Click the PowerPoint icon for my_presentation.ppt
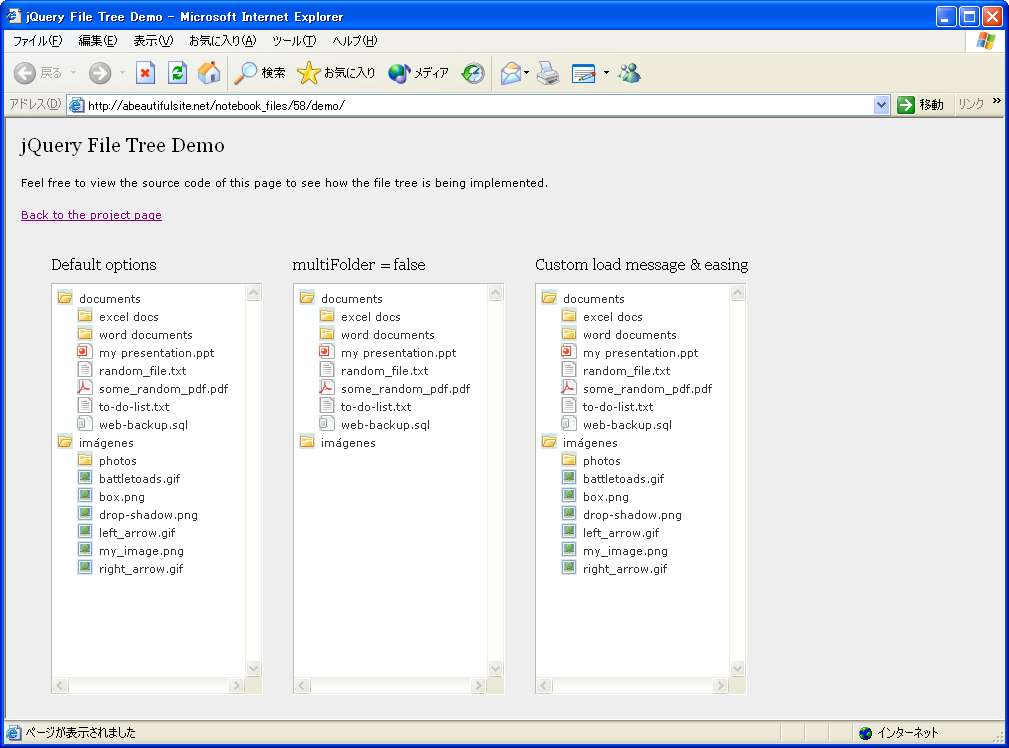1009x748 pixels. 84,352
